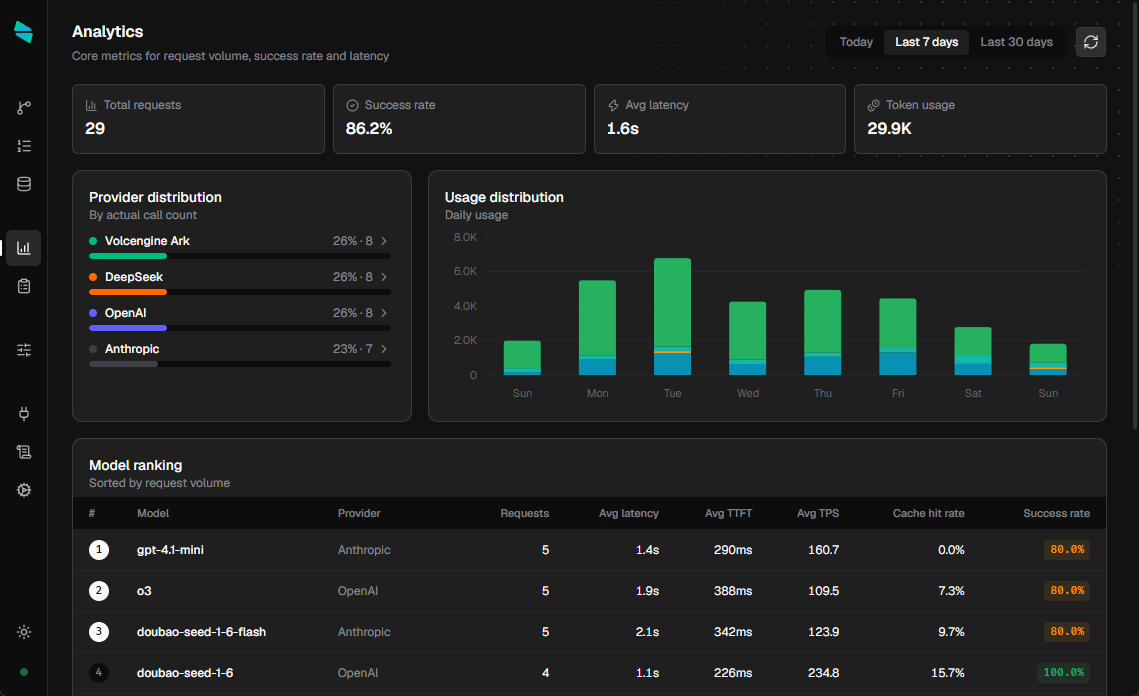Screen dimensions: 1139x696
Task: Click the 80.0% badge in o3 row
Action: 1066,591
